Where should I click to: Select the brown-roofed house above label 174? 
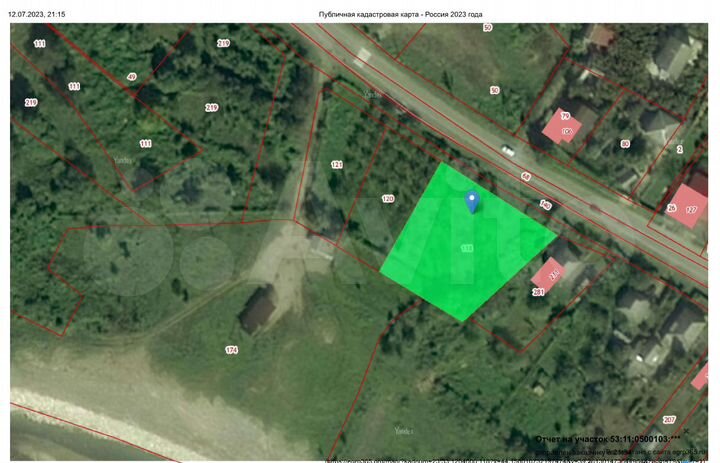point(257,309)
